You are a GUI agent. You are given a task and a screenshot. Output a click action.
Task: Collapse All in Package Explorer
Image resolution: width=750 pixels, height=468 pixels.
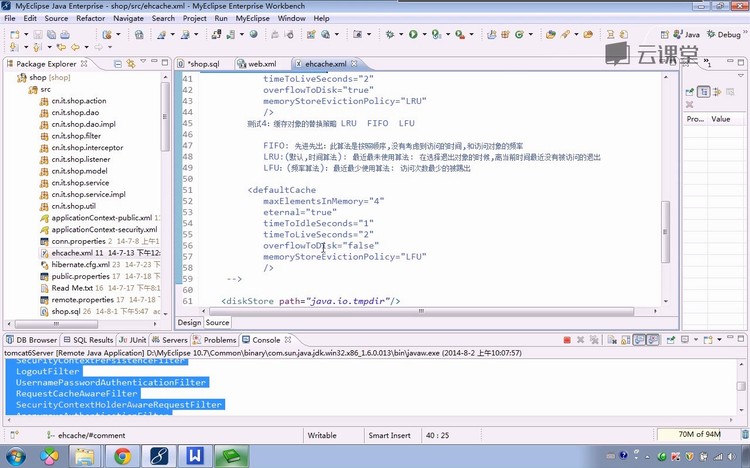[x=118, y=64]
